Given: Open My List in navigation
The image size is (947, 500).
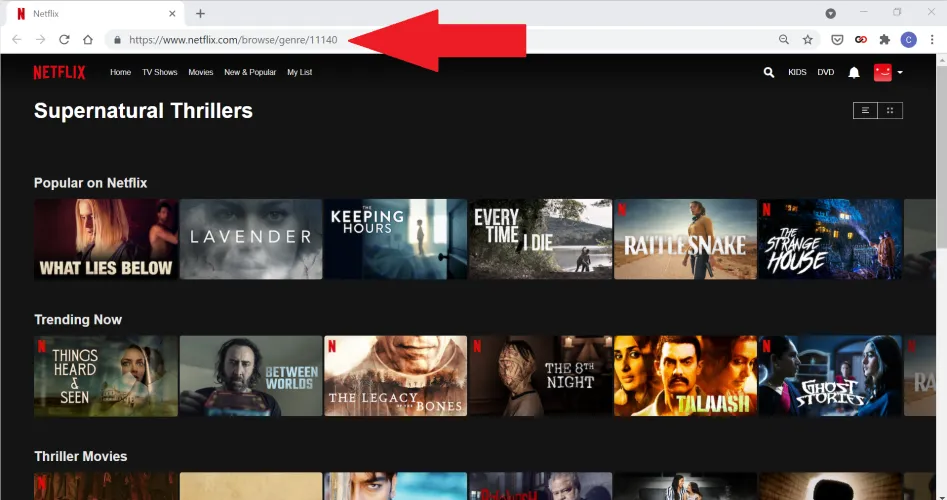Looking at the screenshot, I should point(300,73).
